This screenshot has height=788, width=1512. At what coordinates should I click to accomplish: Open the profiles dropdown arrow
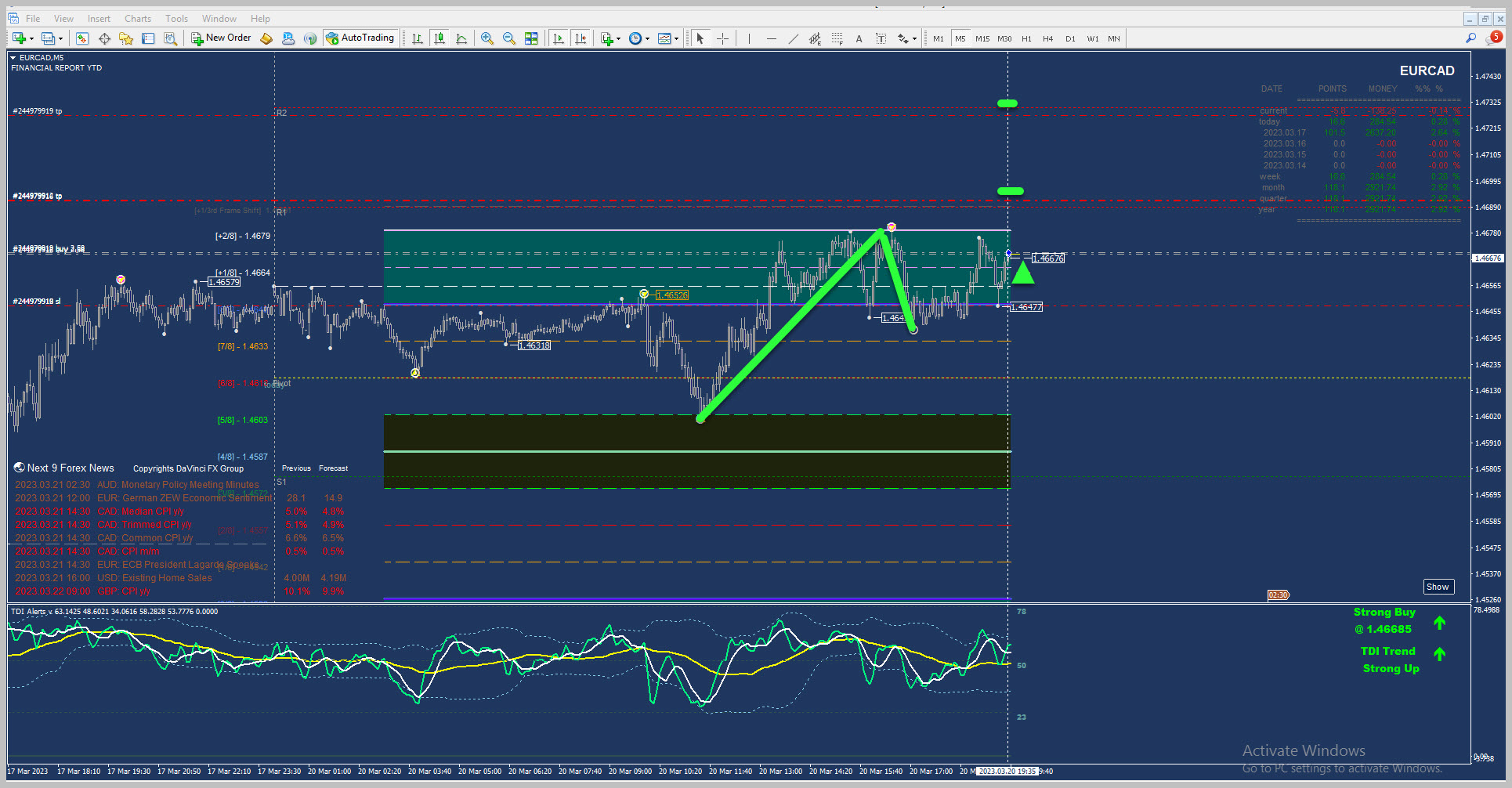tap(61, 38)
